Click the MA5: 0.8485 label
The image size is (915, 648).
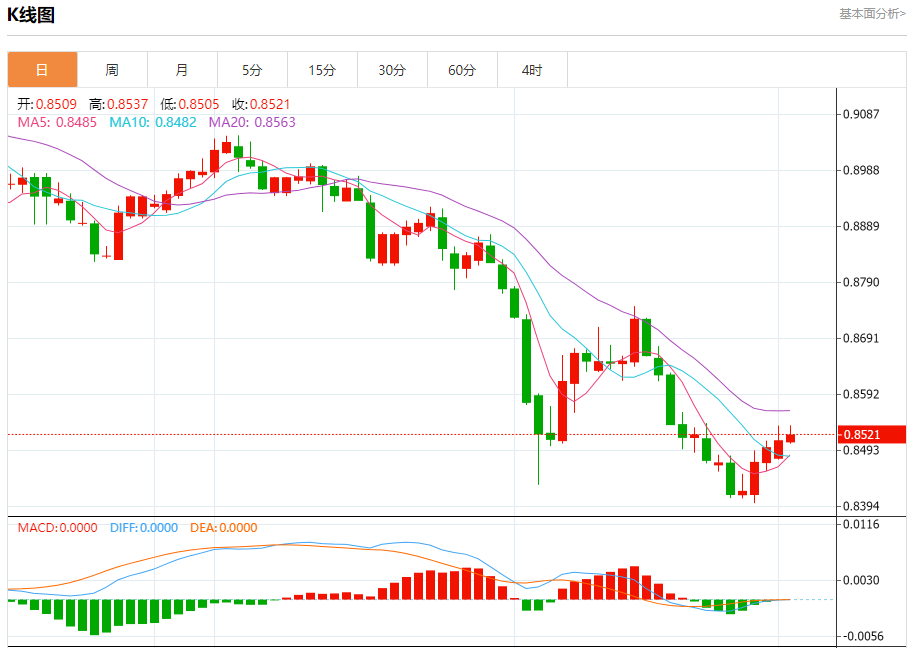(57, 122)
